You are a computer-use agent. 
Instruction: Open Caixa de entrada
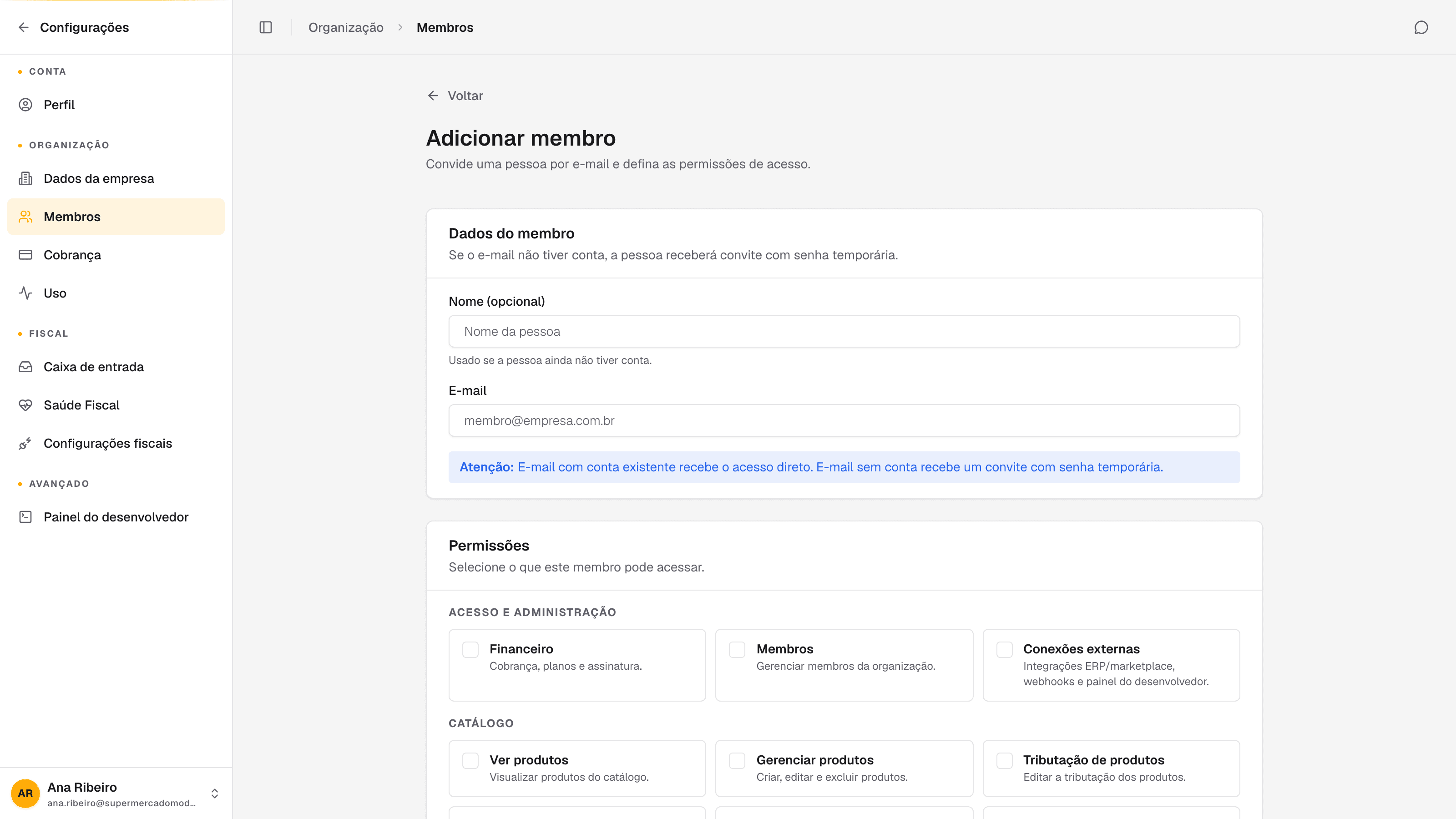(116, 367)
